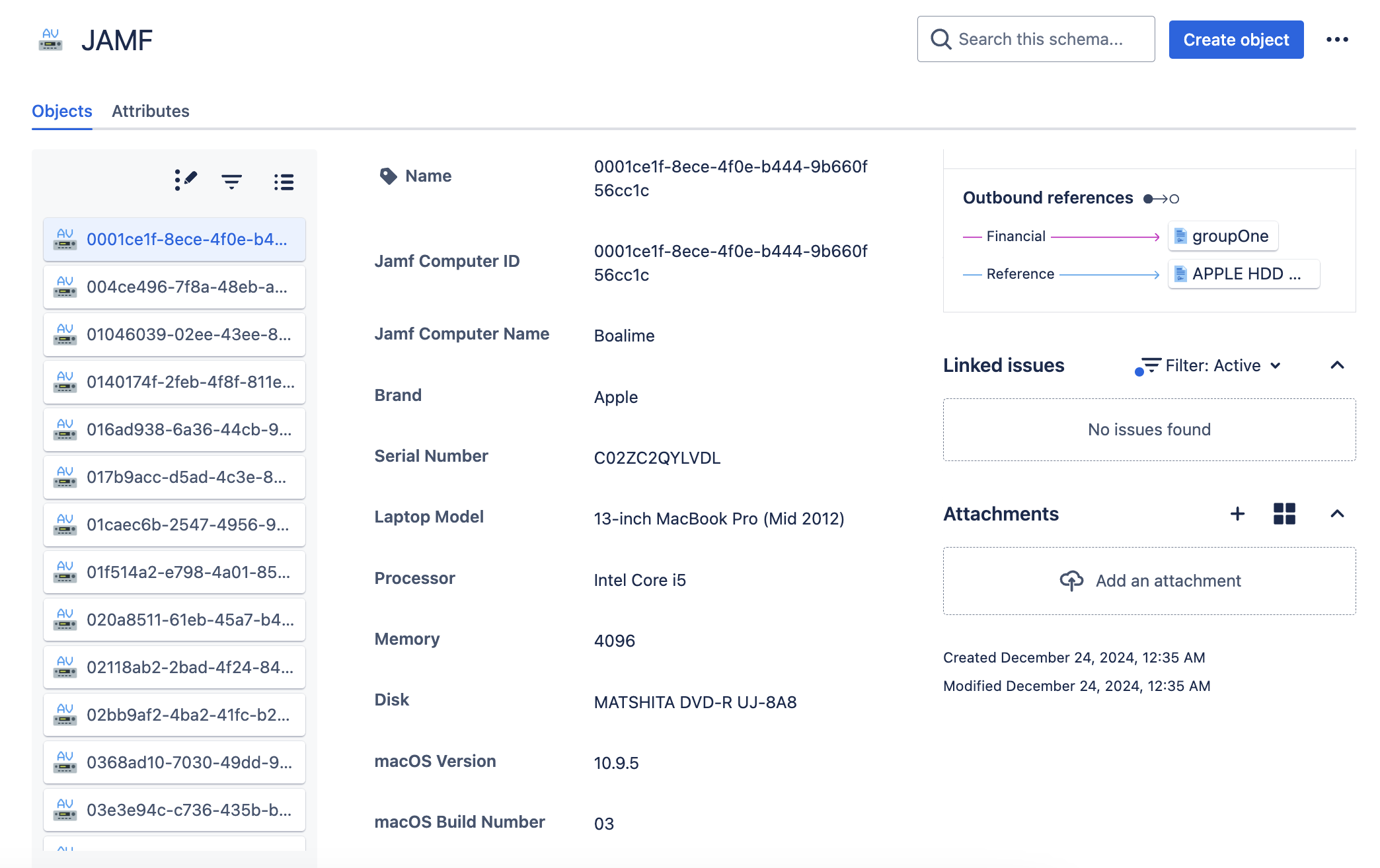Click the outbound references graph icon
This screenshot has width=1380, height=868.
click(1161, 199)
